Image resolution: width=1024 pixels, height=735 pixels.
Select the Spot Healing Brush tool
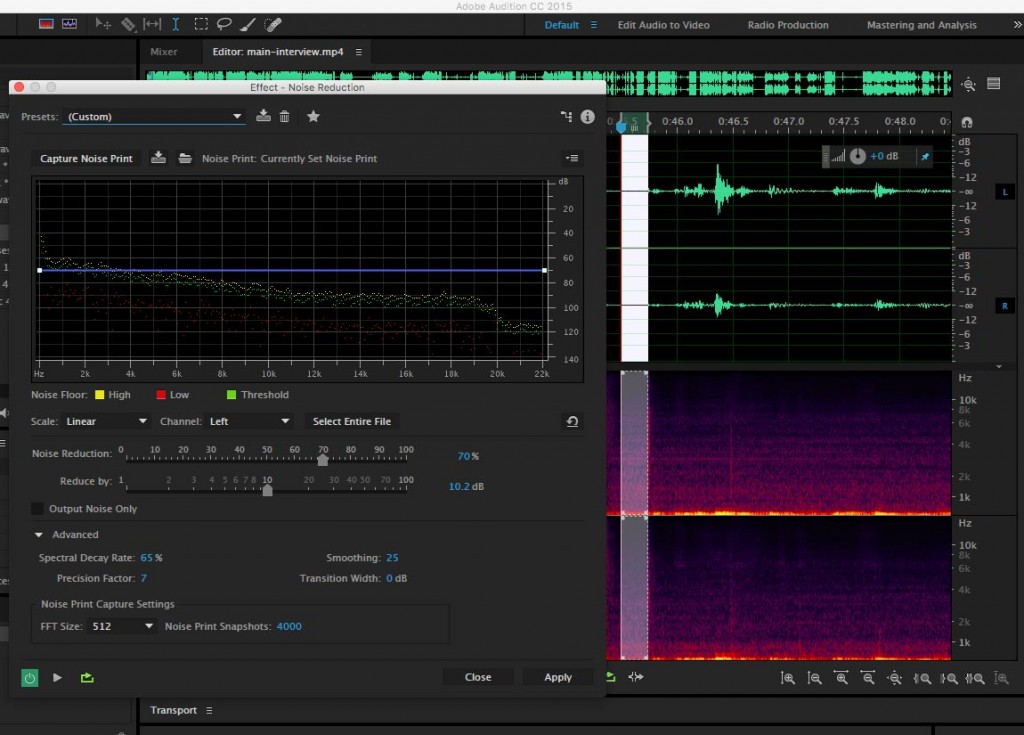point(272,24)
